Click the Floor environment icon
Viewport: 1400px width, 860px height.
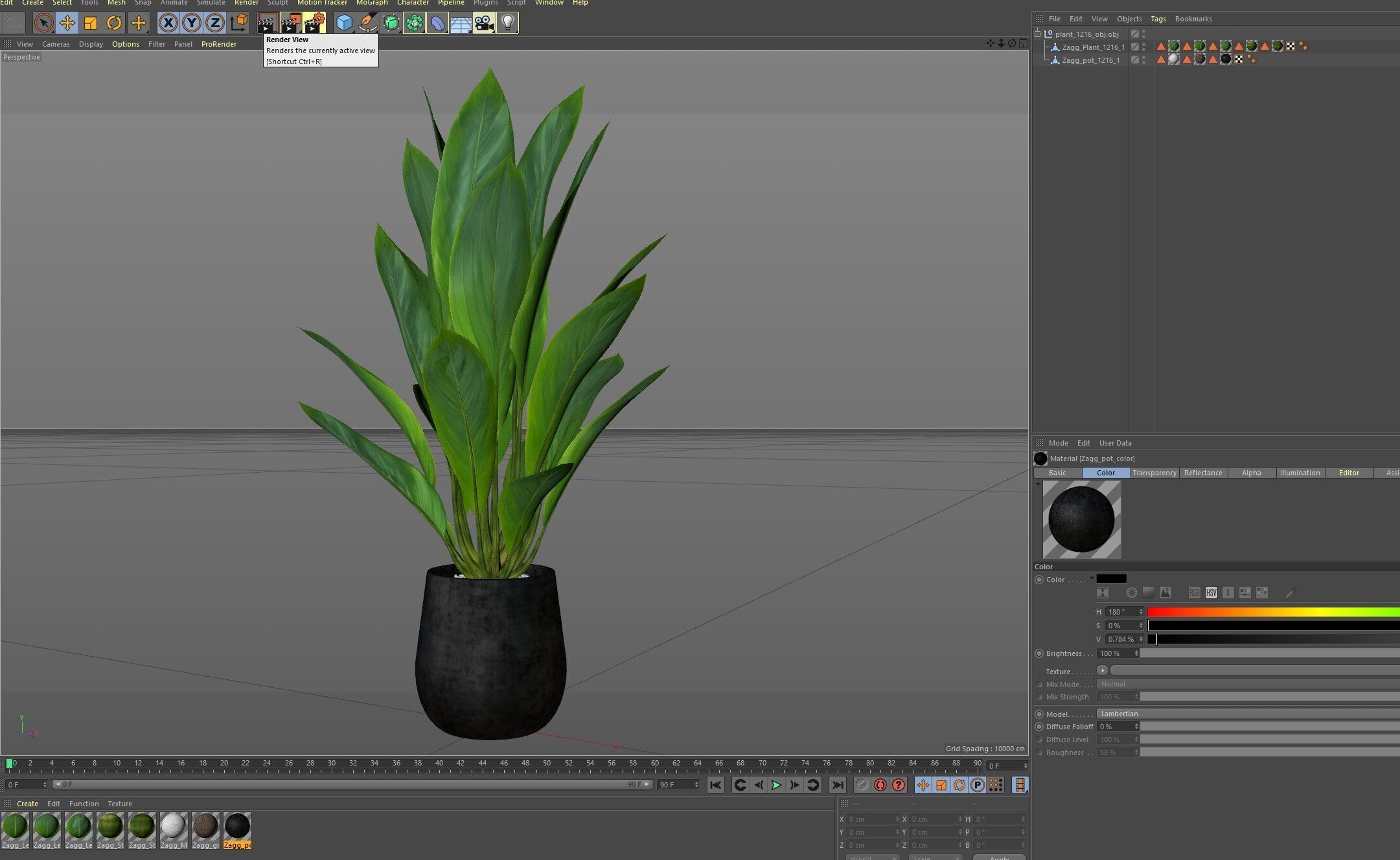click(x=461, y=23)
